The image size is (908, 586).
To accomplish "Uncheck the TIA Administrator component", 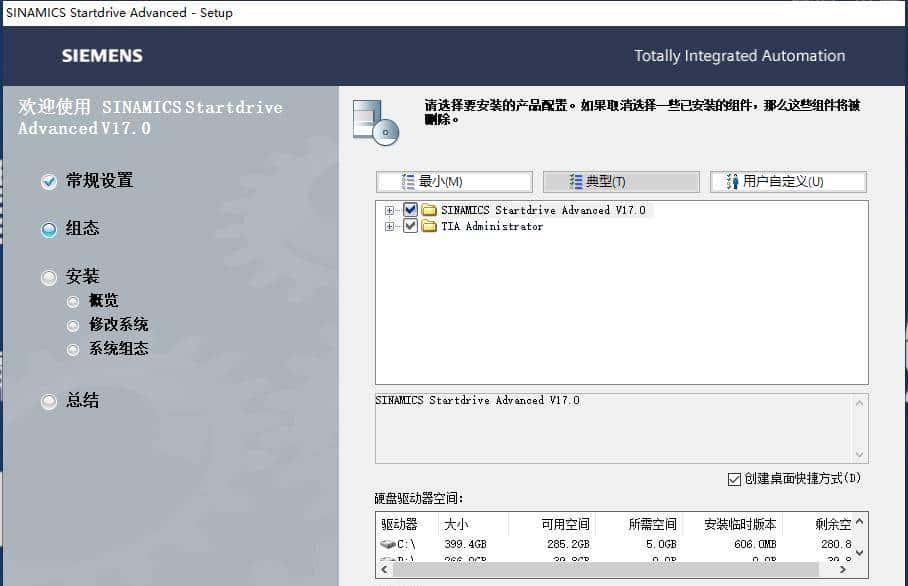I will coord(408,226).
